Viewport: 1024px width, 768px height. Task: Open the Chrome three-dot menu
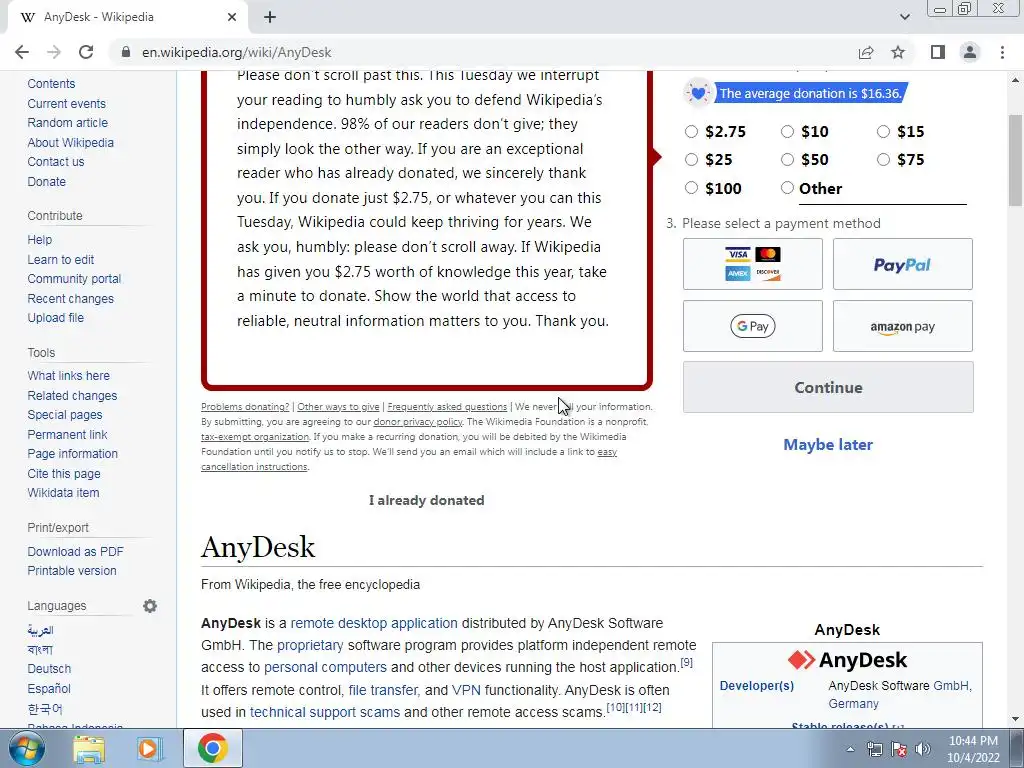[x=1002, y=52]
